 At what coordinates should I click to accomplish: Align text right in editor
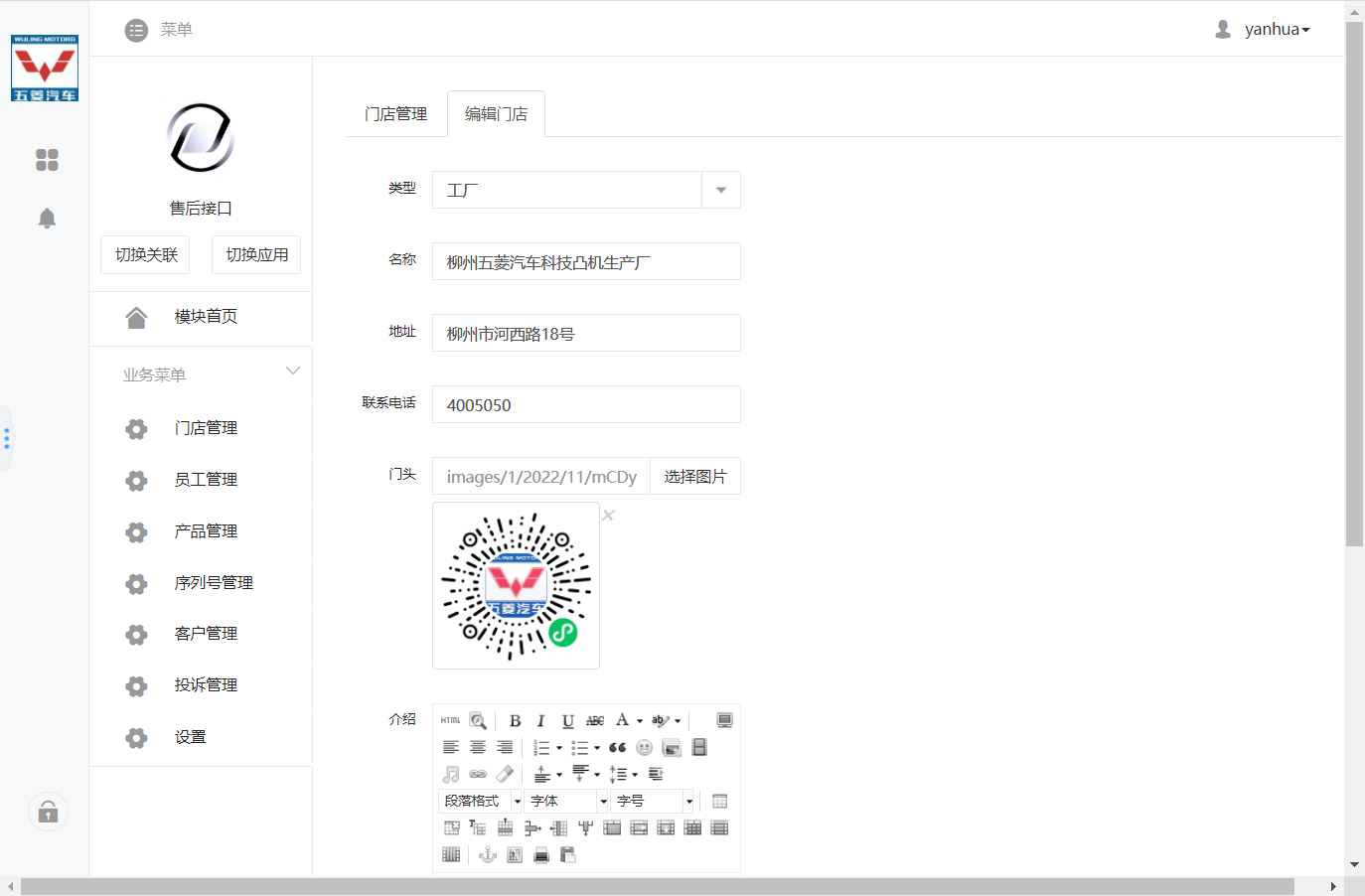click(505, 747)
